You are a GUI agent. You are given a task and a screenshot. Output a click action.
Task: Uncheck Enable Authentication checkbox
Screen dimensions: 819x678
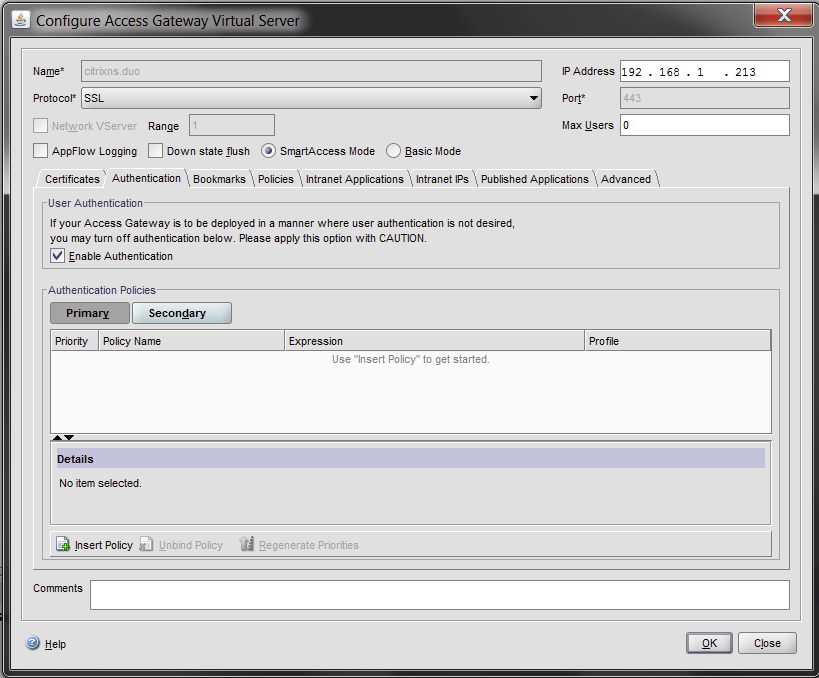pyautogui.click(x=58, y=256)
